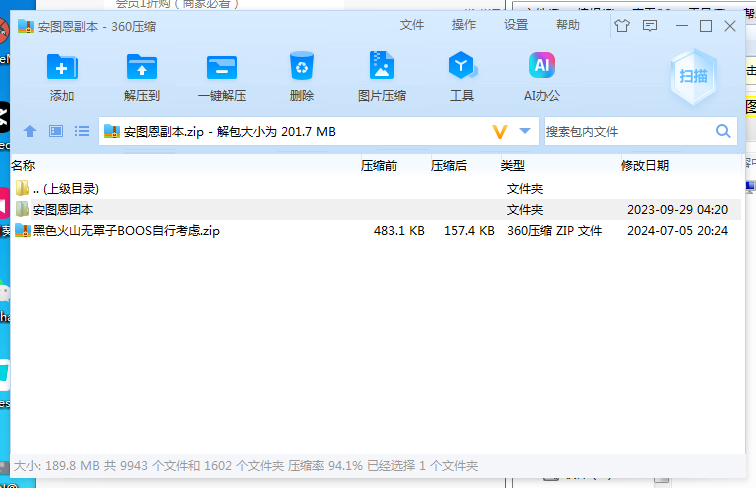
Task: Click the parent directory folder icon
Action: 22,188
